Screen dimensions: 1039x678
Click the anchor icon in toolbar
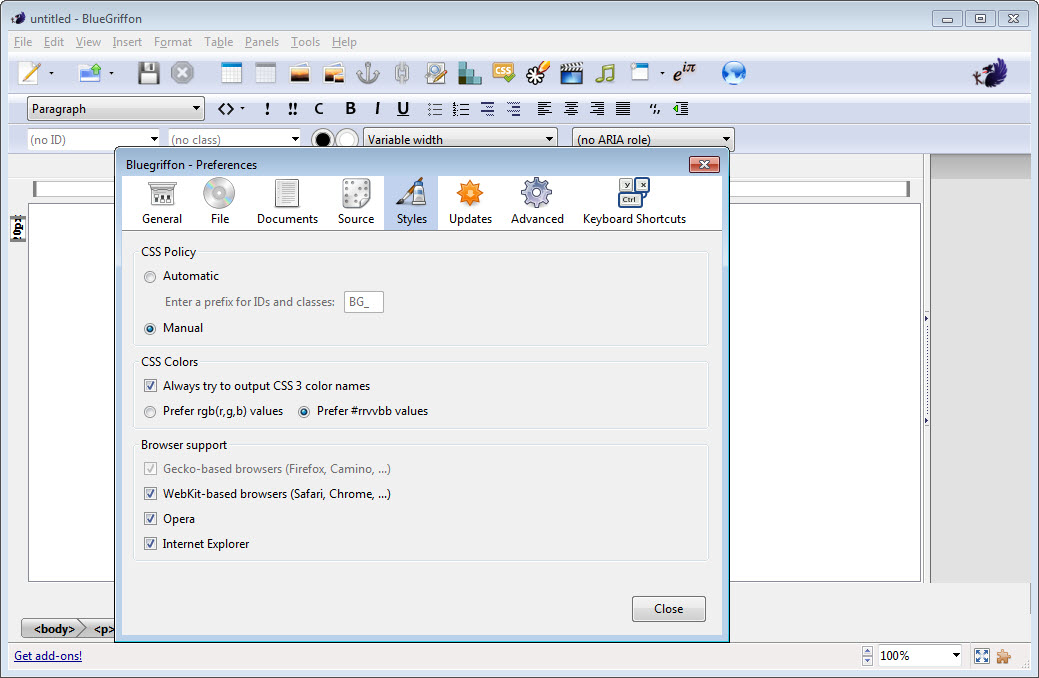368,73
